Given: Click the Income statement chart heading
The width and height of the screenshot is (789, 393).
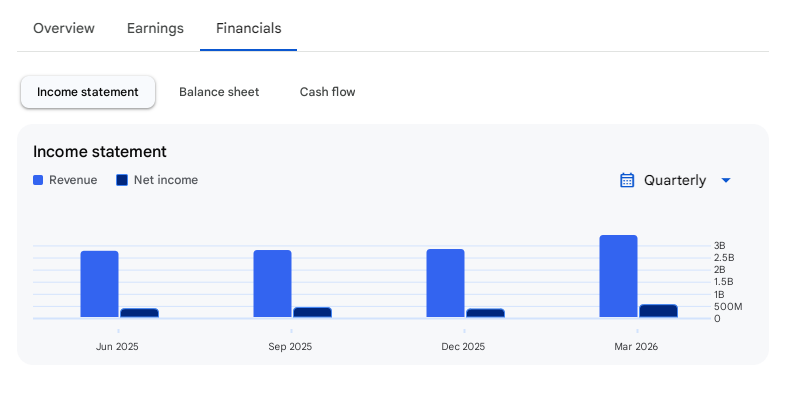Looking at the screenshot, I should pos(100,151).
